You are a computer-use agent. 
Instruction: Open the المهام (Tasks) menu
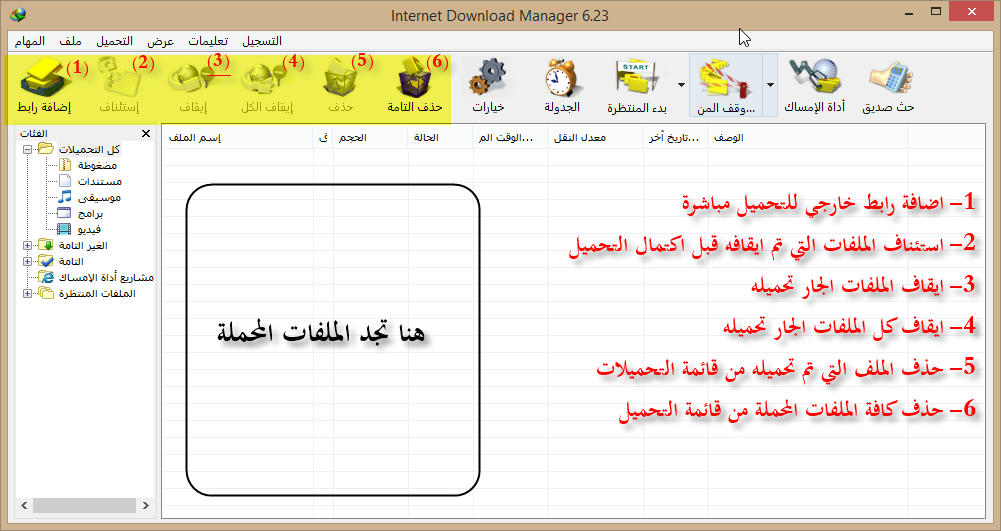tap(30, 41)
